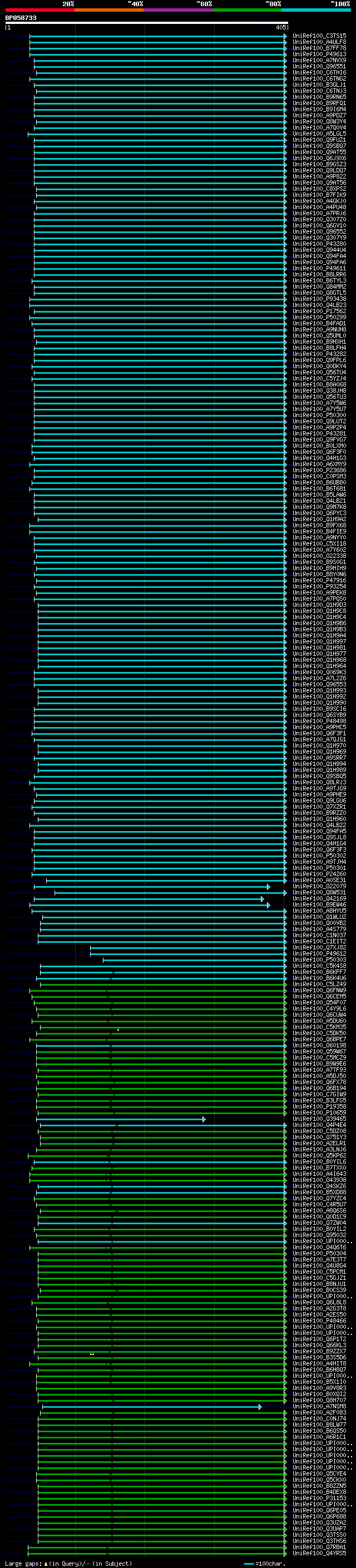Select the query ID BP058733
The image size is (356, 1568).
(x=21, y=18)
